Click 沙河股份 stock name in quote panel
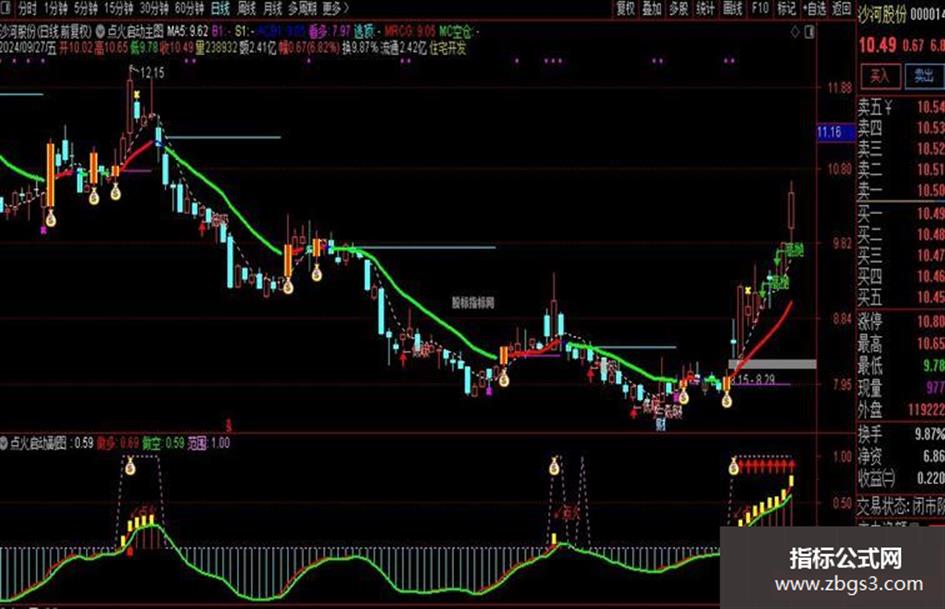The width and height of the screenshot is (945, 609). 881,15
